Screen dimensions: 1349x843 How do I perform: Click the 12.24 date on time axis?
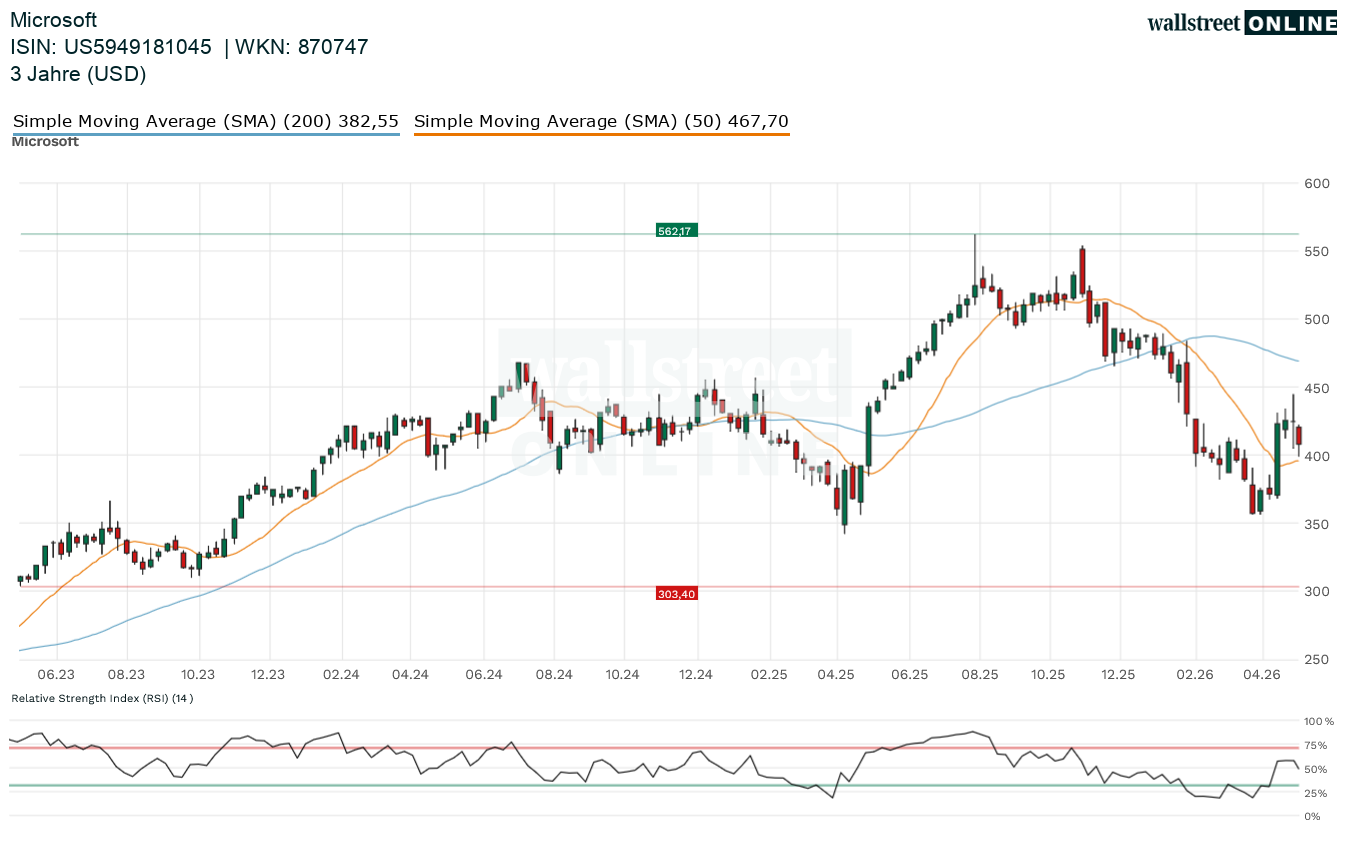695,675
